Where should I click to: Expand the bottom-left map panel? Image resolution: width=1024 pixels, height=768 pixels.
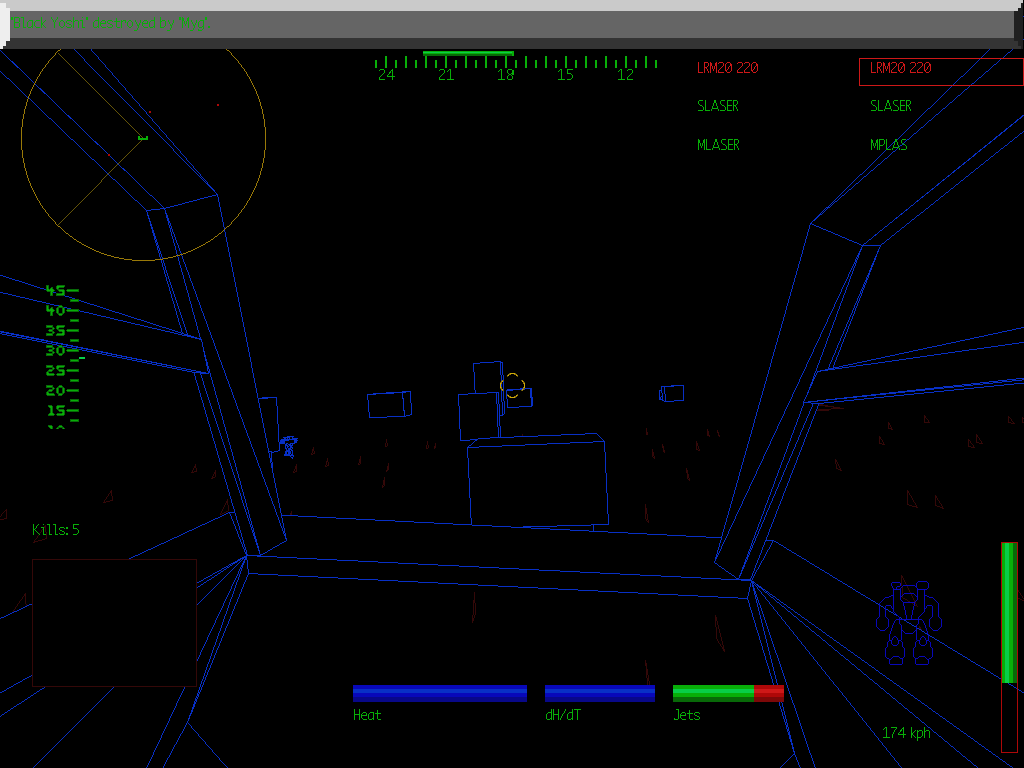point(114,620)
